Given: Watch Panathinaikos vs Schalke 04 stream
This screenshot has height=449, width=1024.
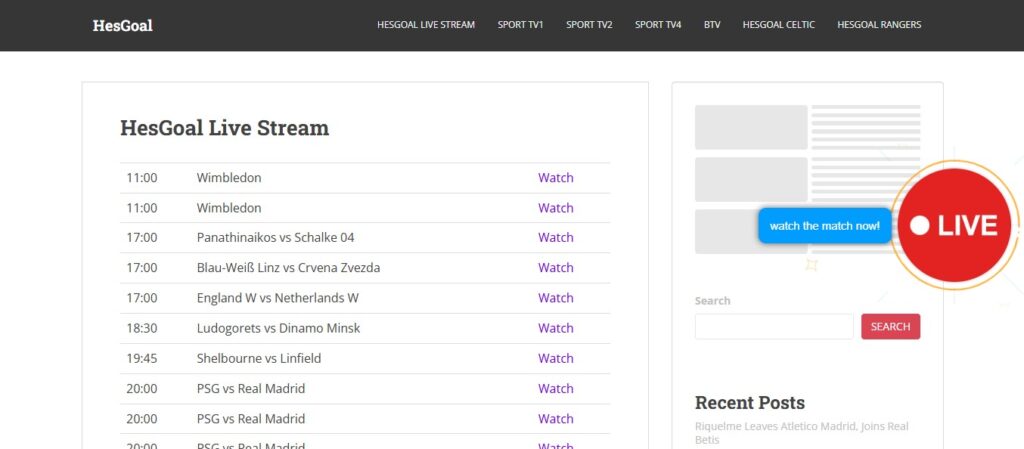Looking at the screenshot, I should point(556,238).
